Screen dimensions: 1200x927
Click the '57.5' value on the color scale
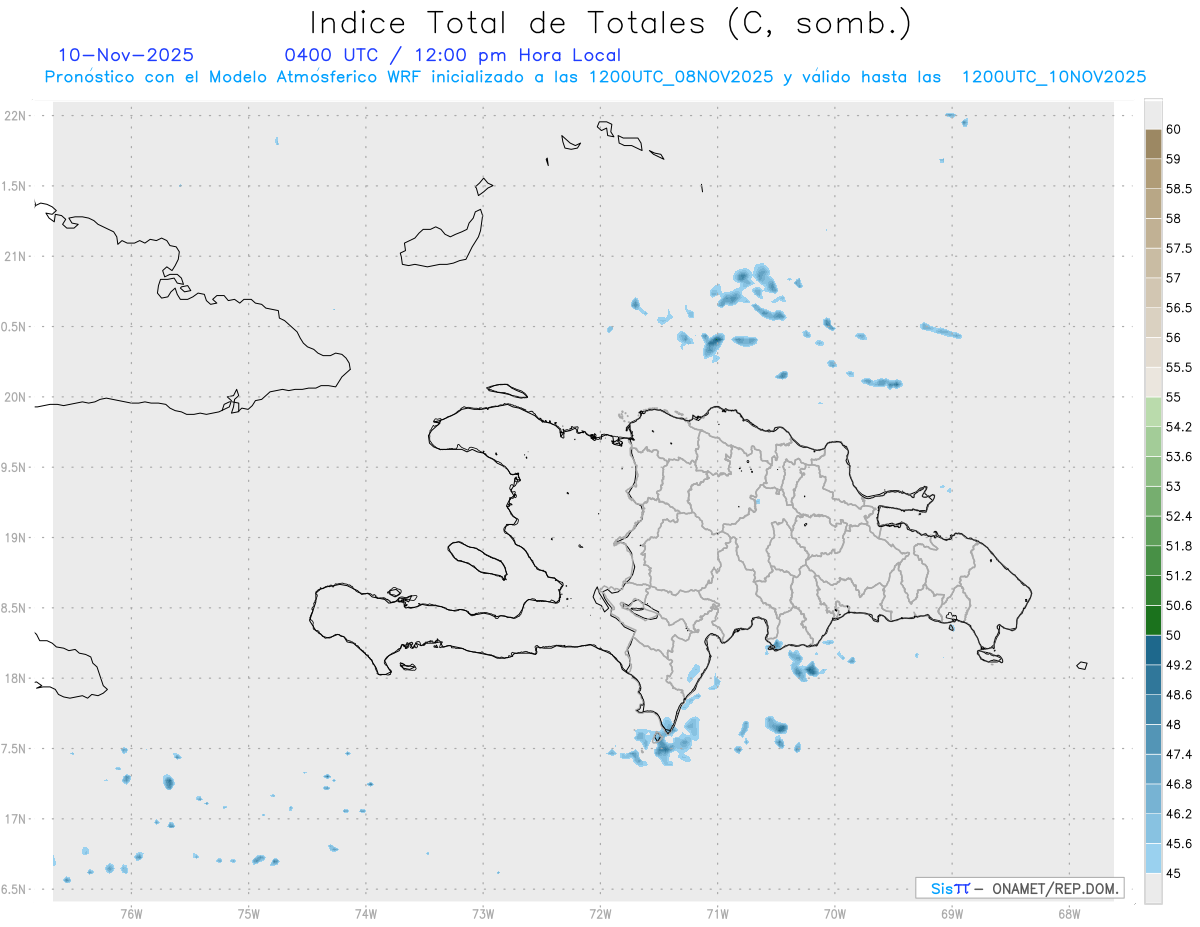(1179, 248)
